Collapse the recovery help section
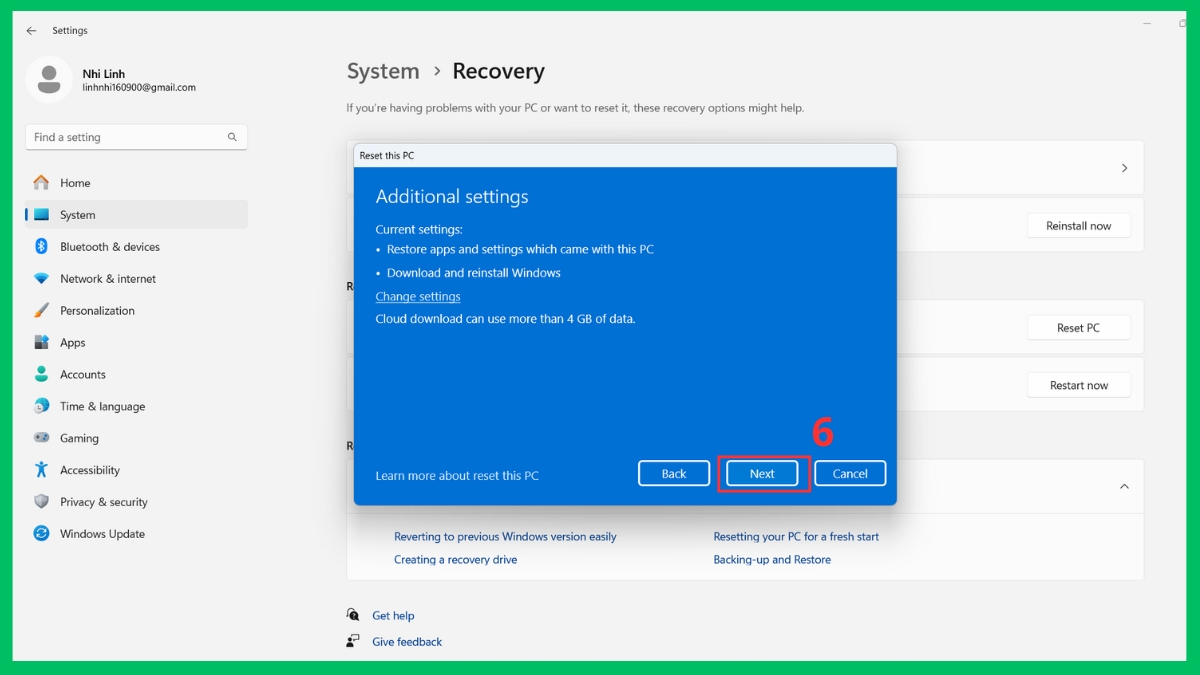Viewport: 1200px width, 675px height. pyautogui.click(x=1124, y=486)
